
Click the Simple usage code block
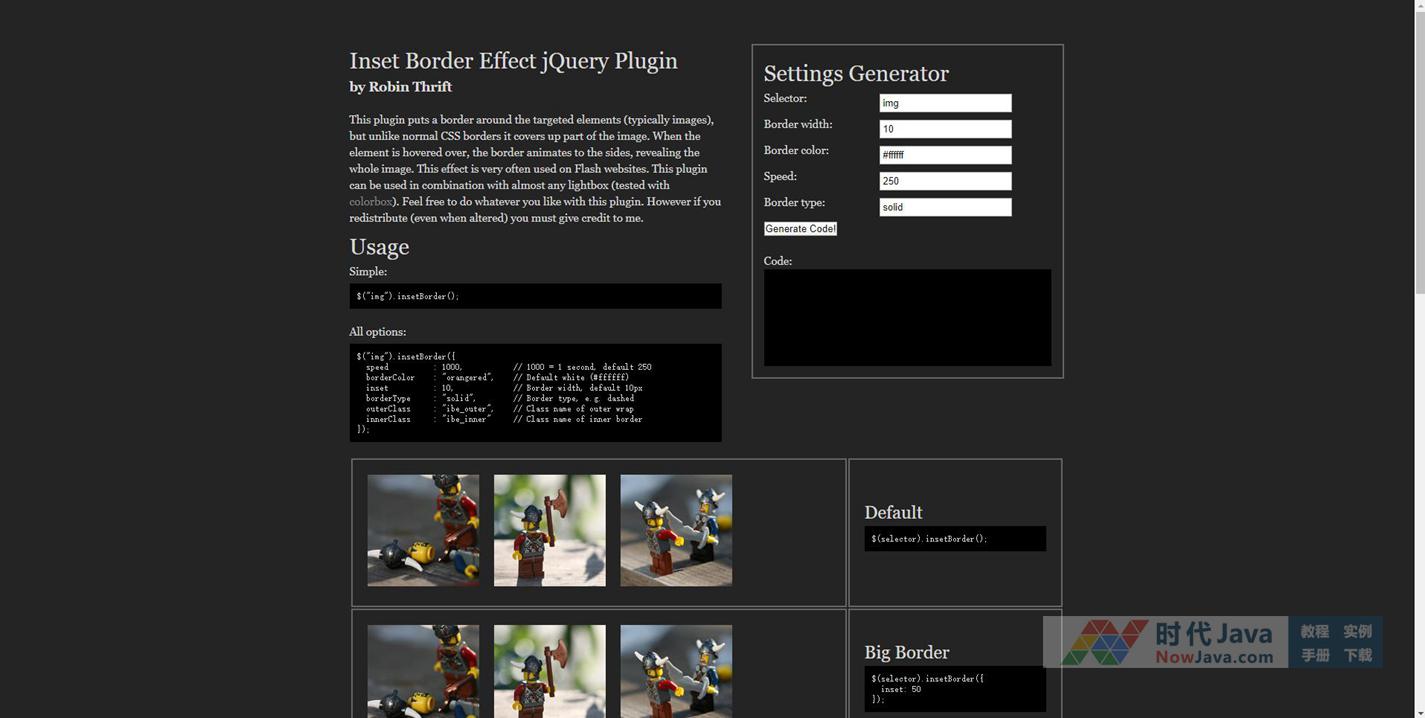click(x=535, y=296)
